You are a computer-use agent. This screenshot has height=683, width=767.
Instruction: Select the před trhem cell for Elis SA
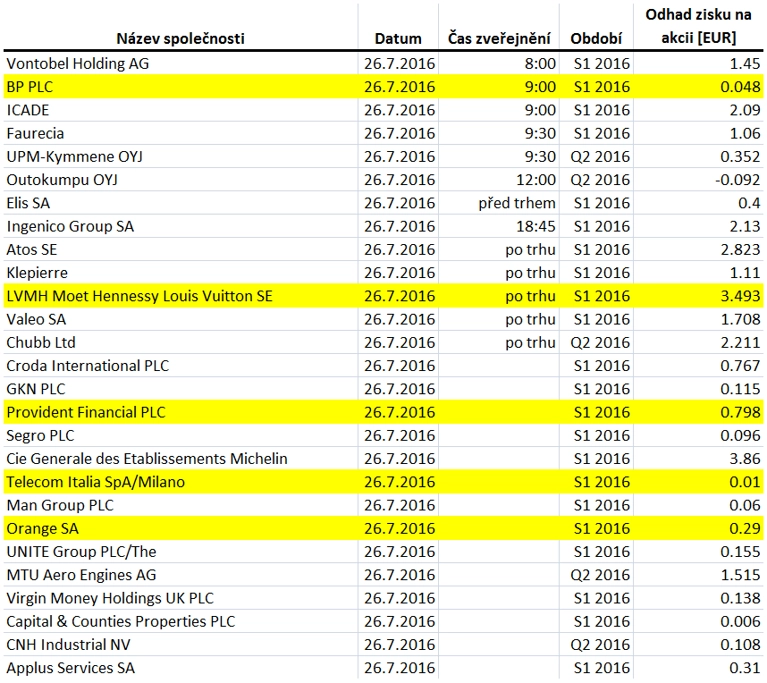517,203
